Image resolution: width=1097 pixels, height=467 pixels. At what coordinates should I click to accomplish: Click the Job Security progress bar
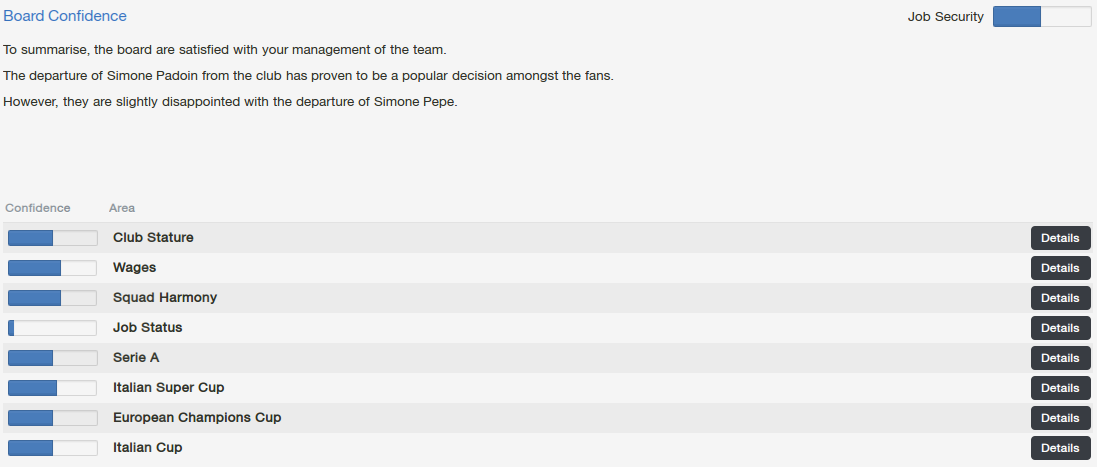(x=1041, y=17)
